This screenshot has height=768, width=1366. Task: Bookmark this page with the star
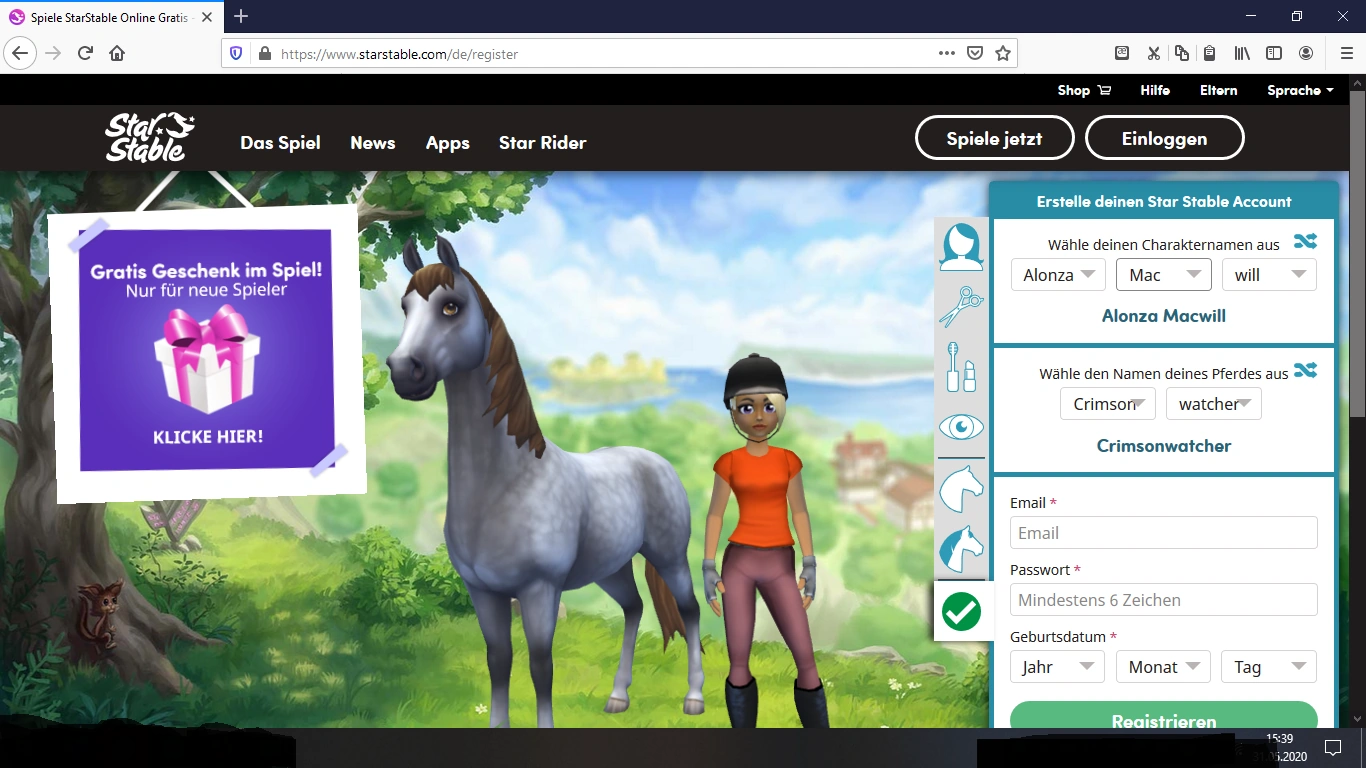1003,53
